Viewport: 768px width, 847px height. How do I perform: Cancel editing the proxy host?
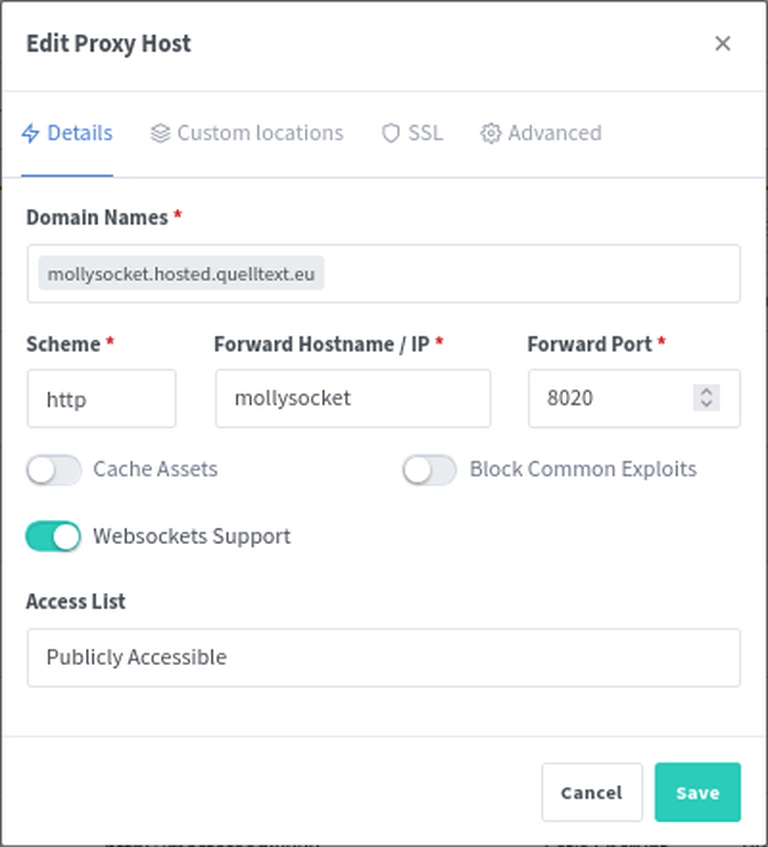coord(592,792)
